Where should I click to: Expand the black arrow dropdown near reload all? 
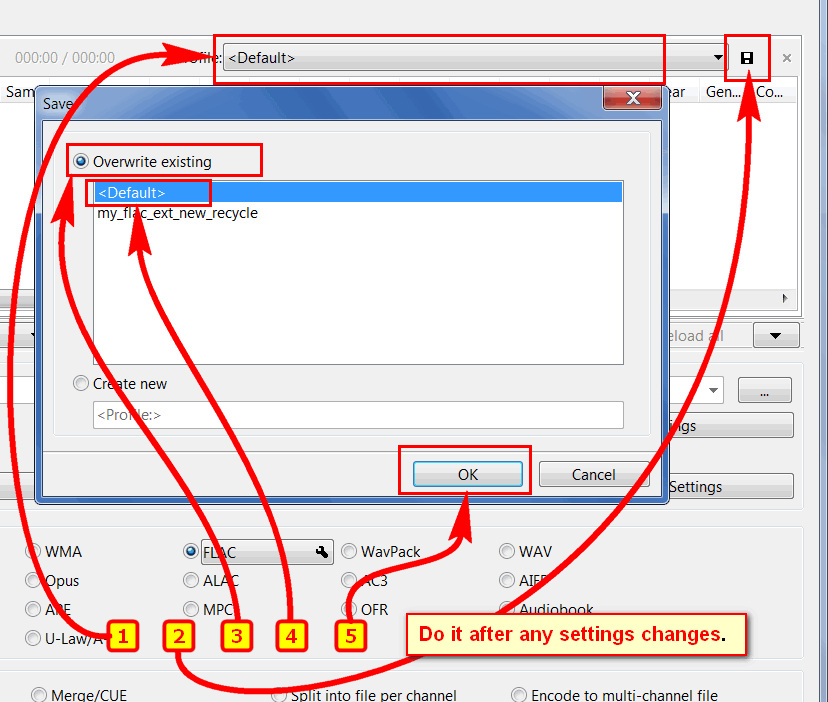tap(775, 336)
